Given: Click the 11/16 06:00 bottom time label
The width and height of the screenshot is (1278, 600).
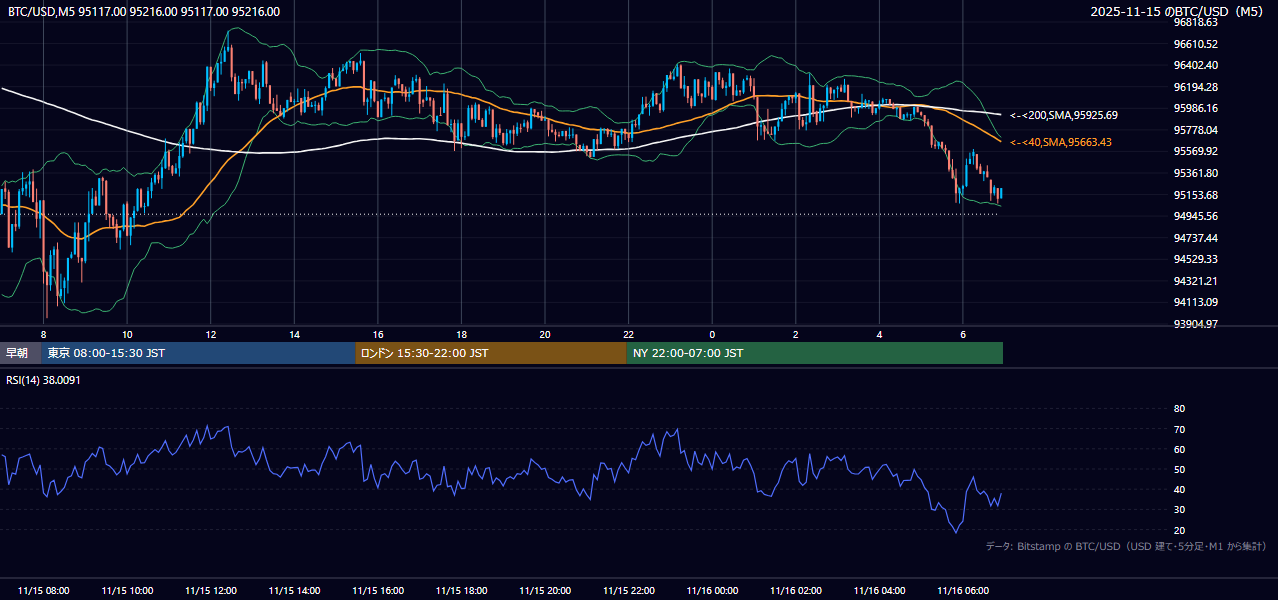Looking at the screenshot, I should (x=962, y=591).
